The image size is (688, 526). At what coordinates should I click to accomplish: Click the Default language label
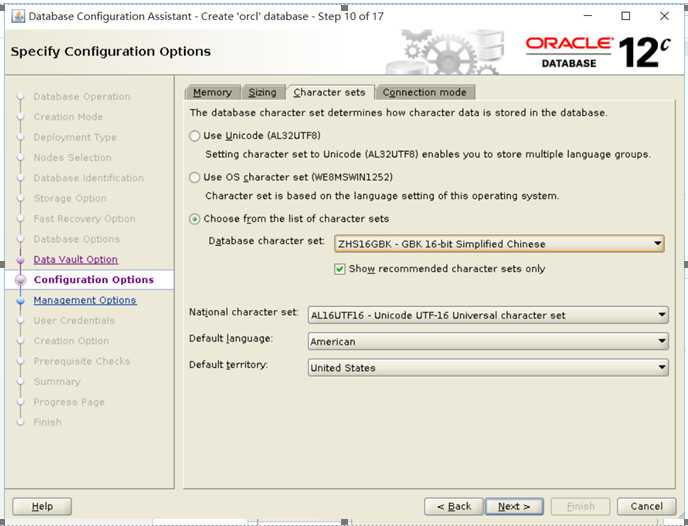pyautogui.click(x=231, y=339)
